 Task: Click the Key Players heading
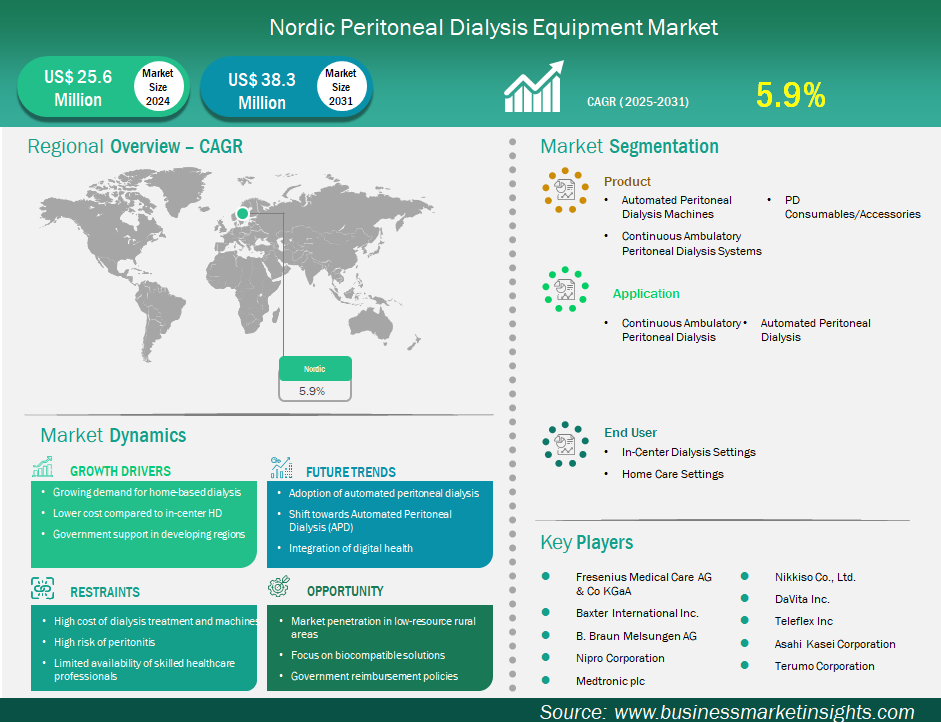pos(587,542)
